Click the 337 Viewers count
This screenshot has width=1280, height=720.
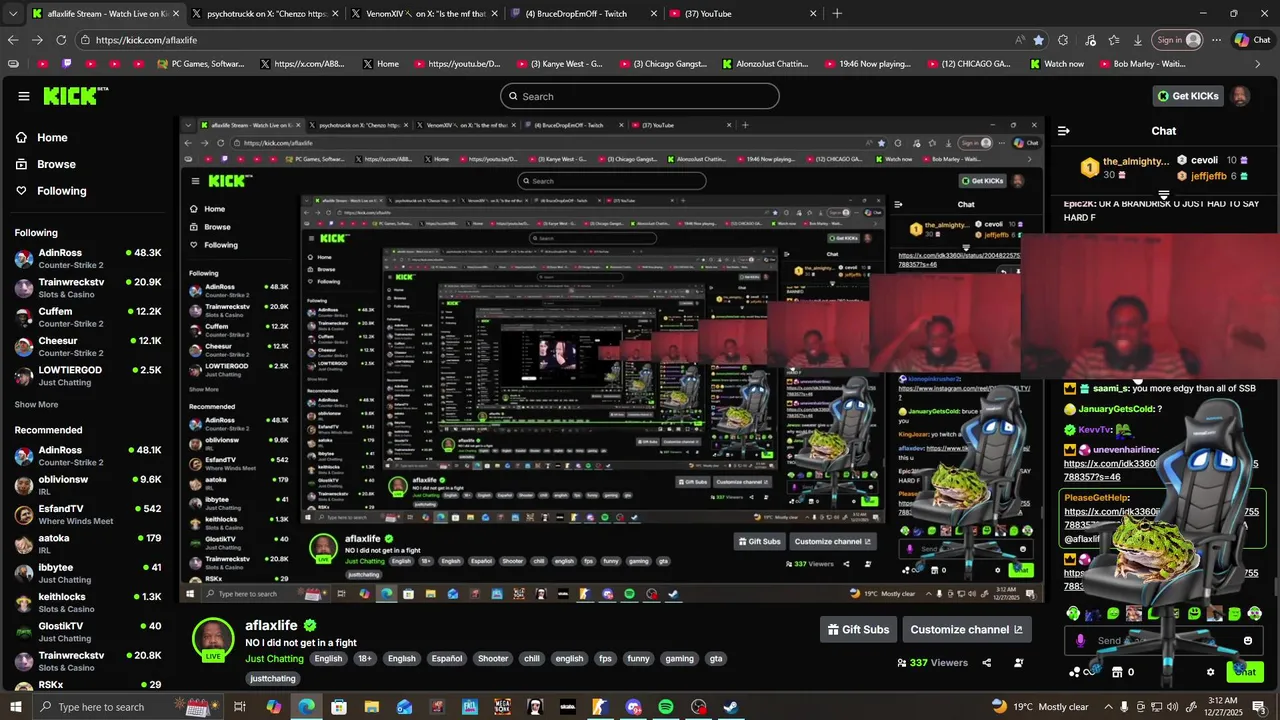tap(932, 662)
